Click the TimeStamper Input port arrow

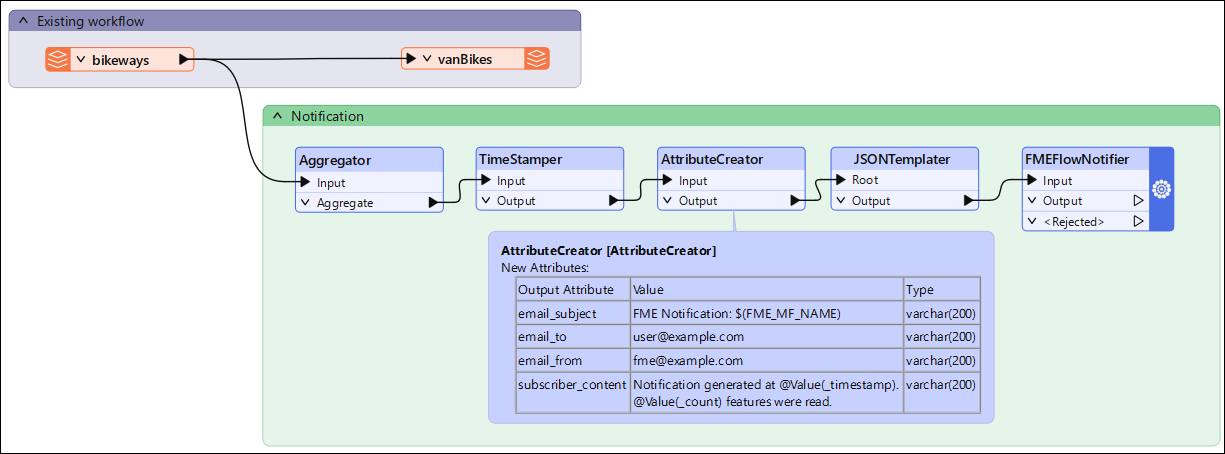(x=486, y=181)
